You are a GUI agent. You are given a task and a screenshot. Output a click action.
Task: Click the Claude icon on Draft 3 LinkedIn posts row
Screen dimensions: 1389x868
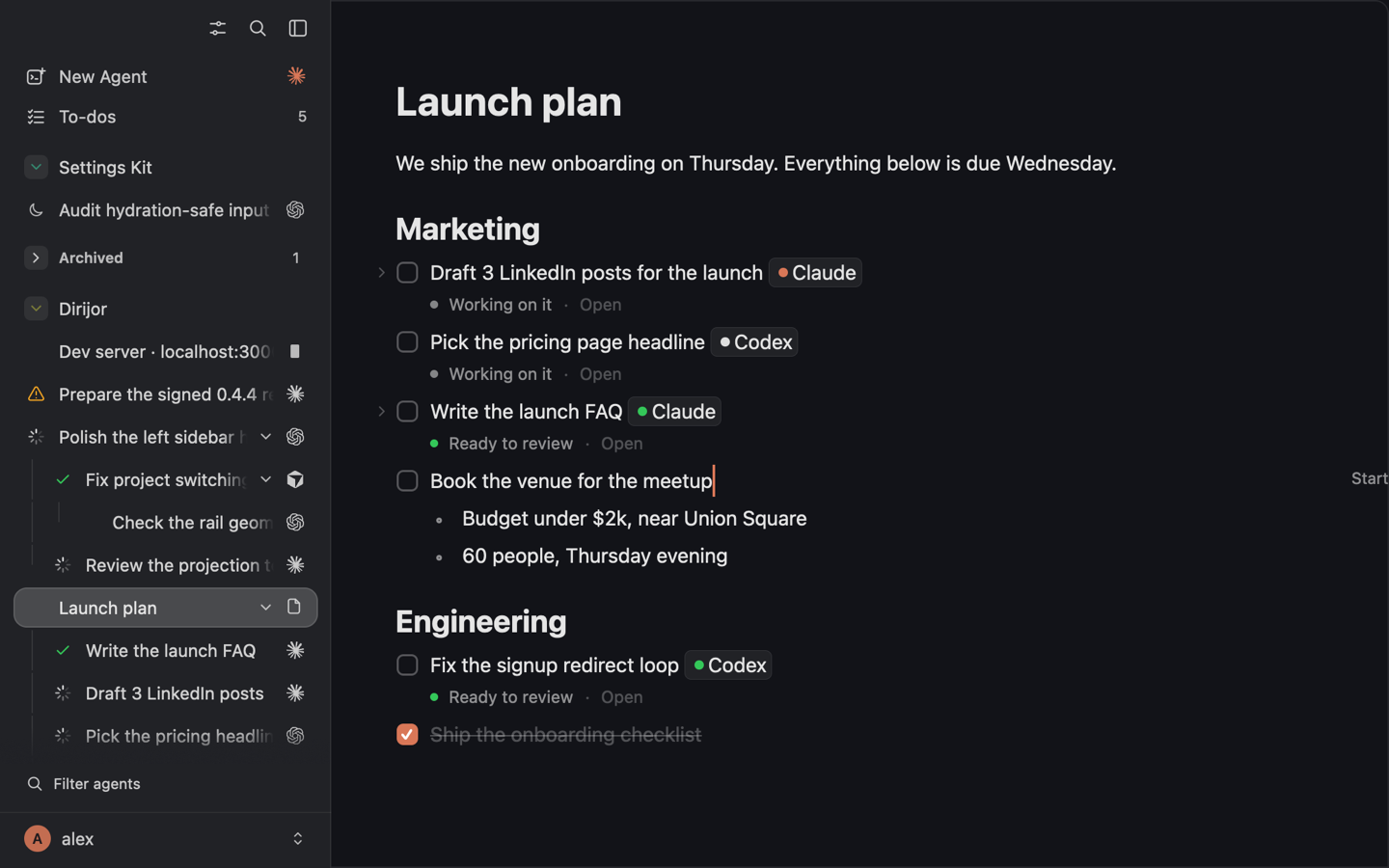tap(295, 692)
